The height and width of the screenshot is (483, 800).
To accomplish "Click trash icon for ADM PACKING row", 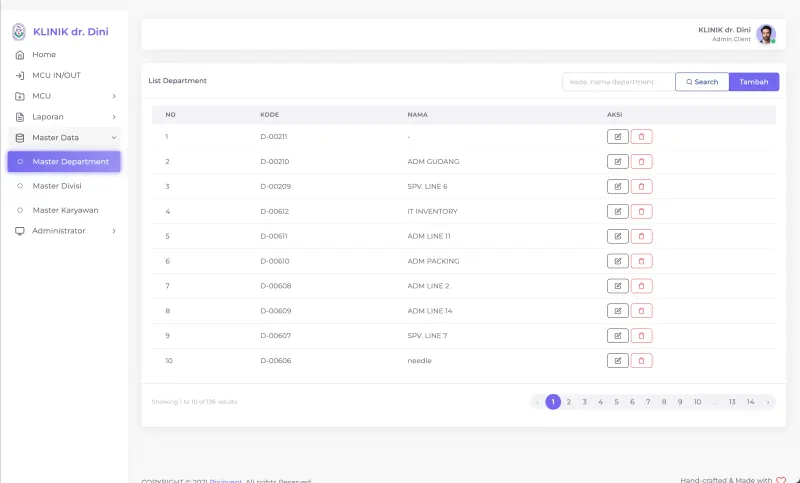I will click(x=641, y=261).
